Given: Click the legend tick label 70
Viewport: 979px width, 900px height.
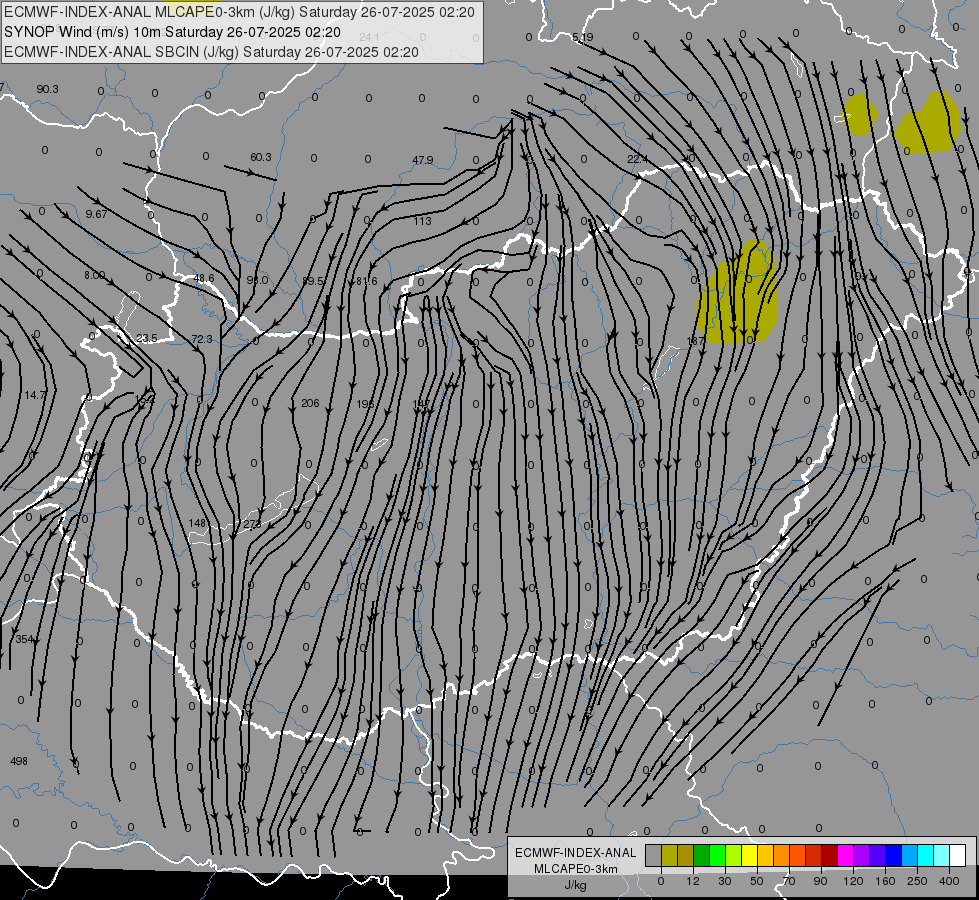Looking at the screenshot, I should (789, 881).
